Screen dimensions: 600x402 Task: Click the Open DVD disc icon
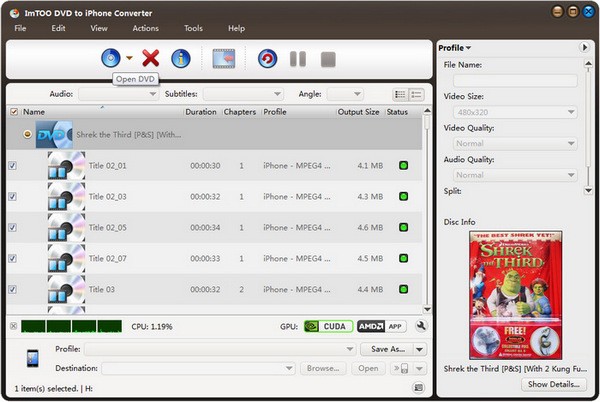[x=111, y=59]
